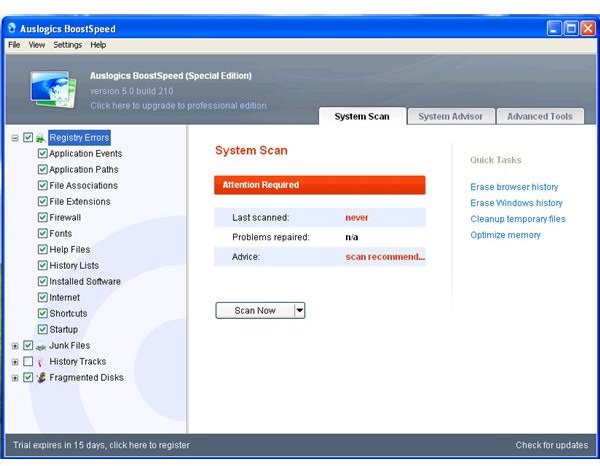Click the Attention Required status banner
The height and width of the screenshot is (466, 600).
(320, 185)
